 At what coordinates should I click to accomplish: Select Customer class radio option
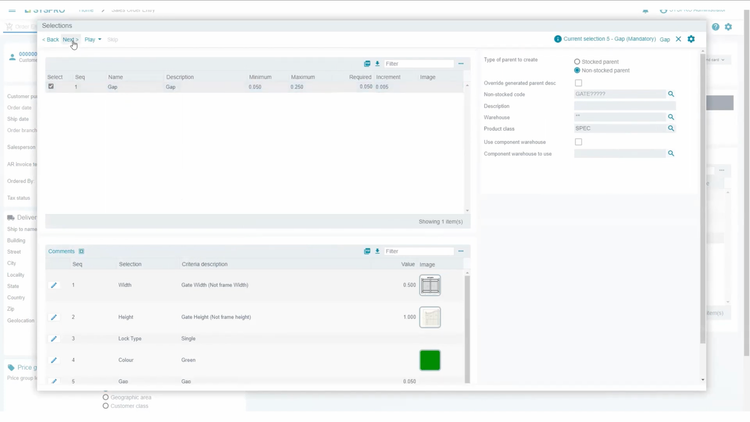tap(106, 406)
